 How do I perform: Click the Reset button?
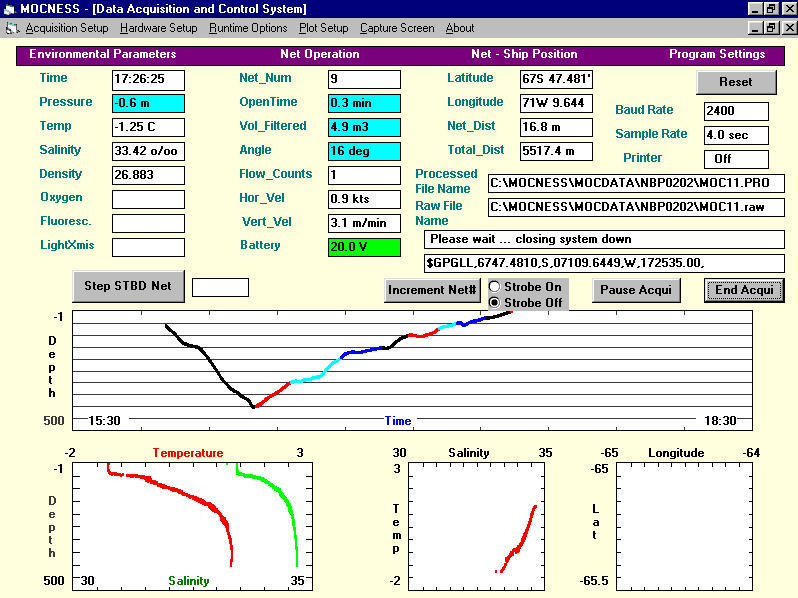click(x=736, y=82)
